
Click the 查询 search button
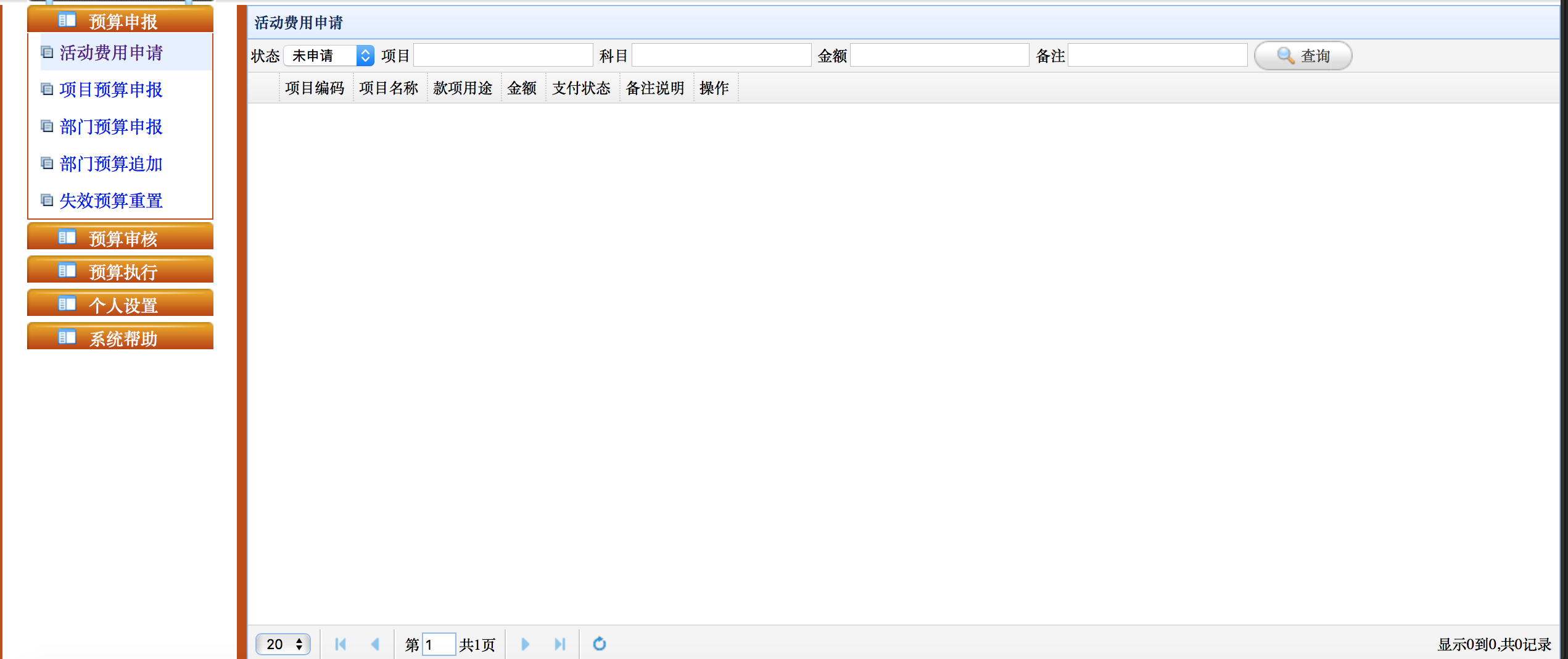[x=1303, y=56]
